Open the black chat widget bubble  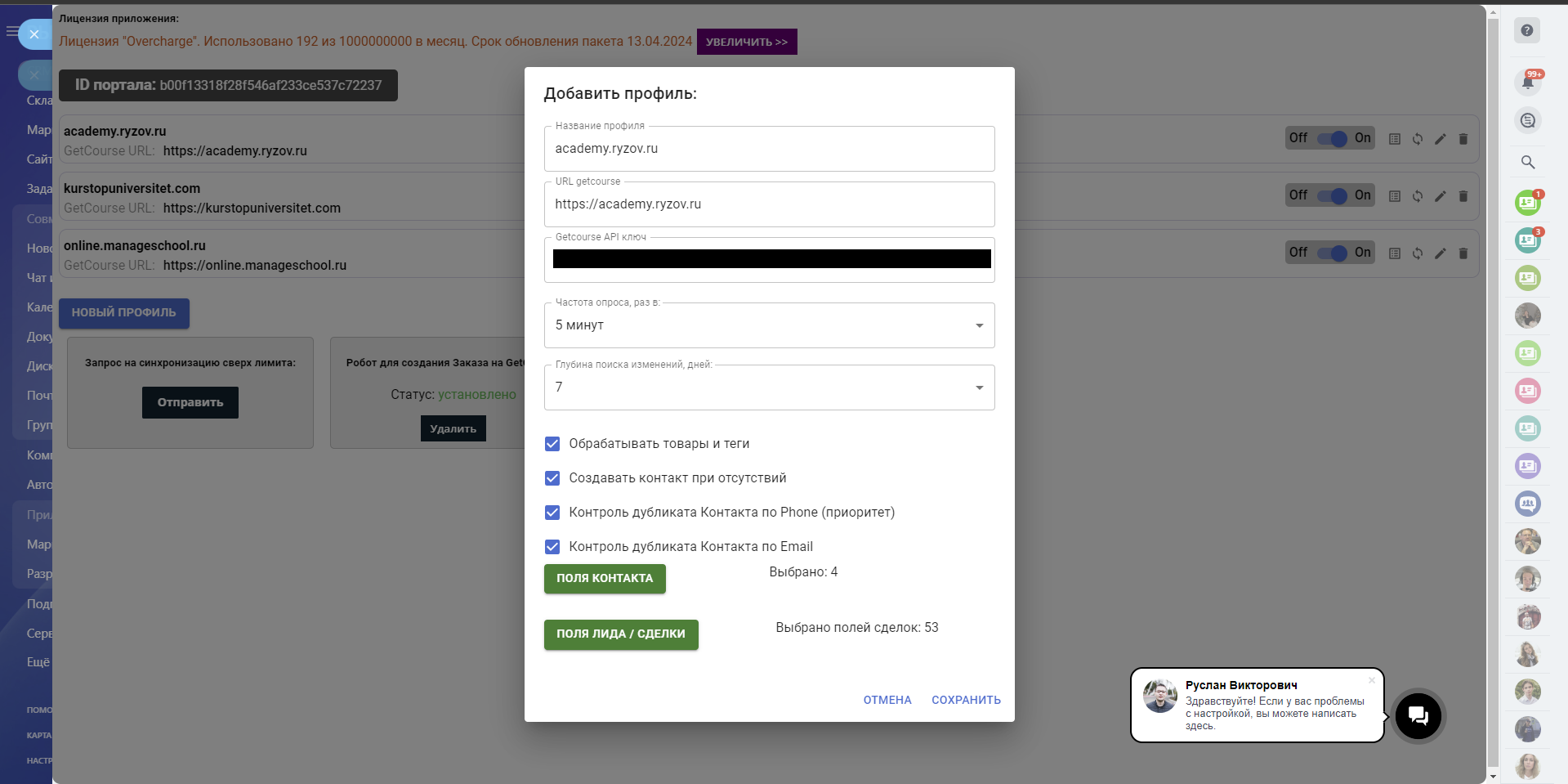click(x=1418, y=715)
